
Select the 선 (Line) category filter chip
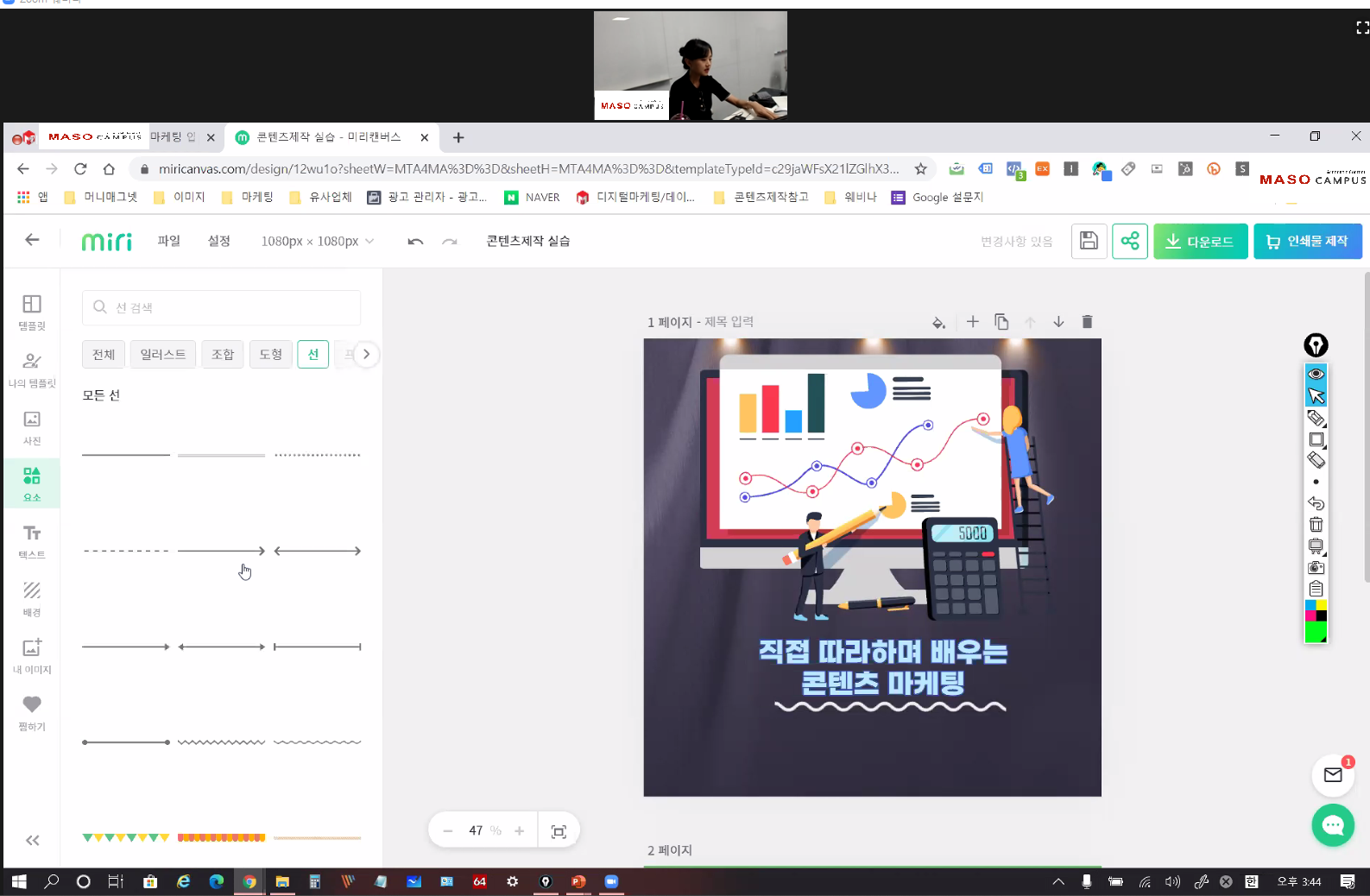point(313,355)
